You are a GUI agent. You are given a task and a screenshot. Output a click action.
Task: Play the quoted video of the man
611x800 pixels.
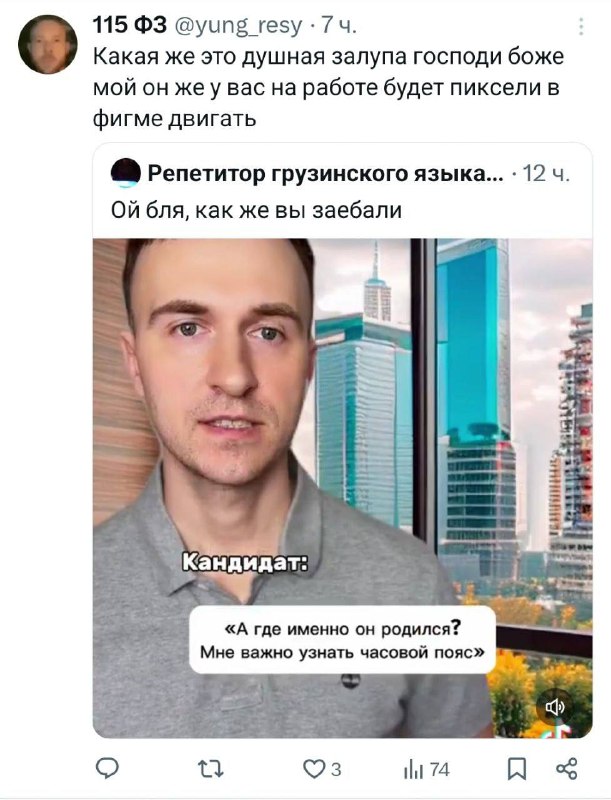(342, 488)
